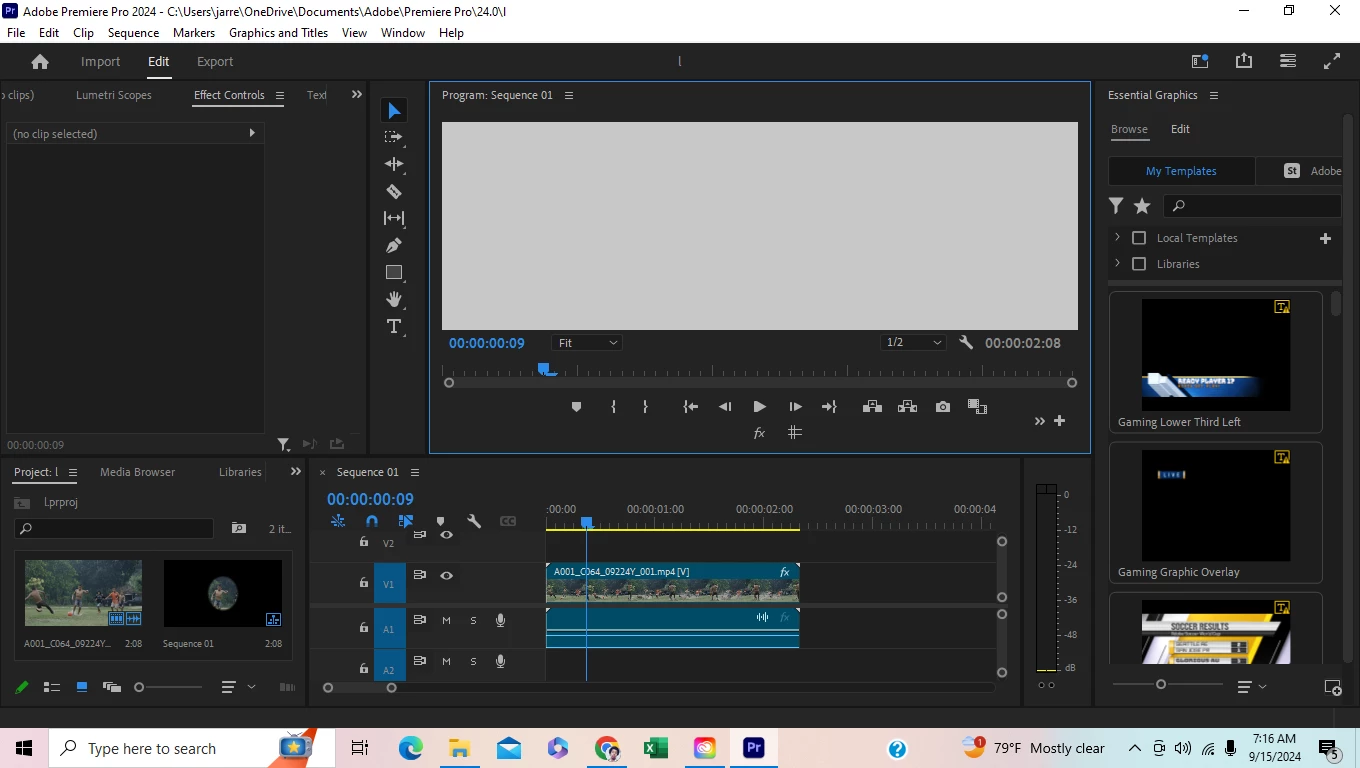Screen dimensions: 1360x768
Task: Switch to Edit tab in Essential Graphics
Action: click(1180, 129)
